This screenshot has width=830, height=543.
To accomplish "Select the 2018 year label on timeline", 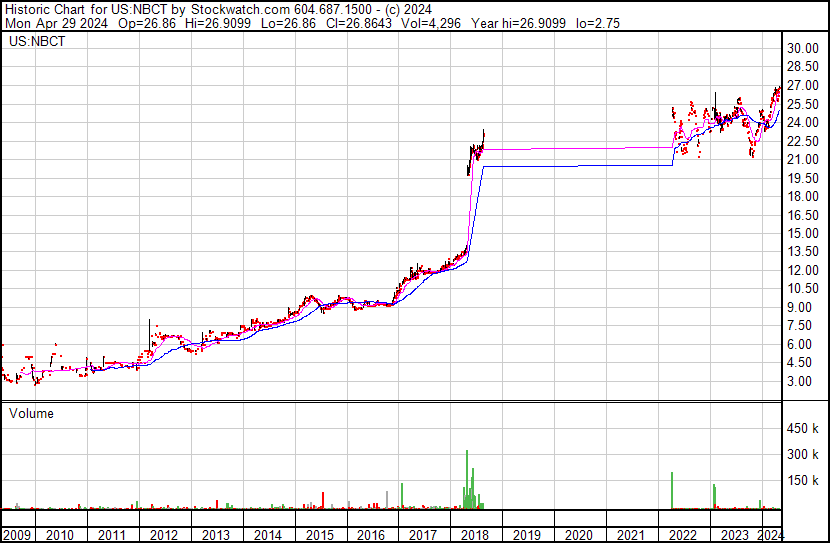I will coord(475,535).
